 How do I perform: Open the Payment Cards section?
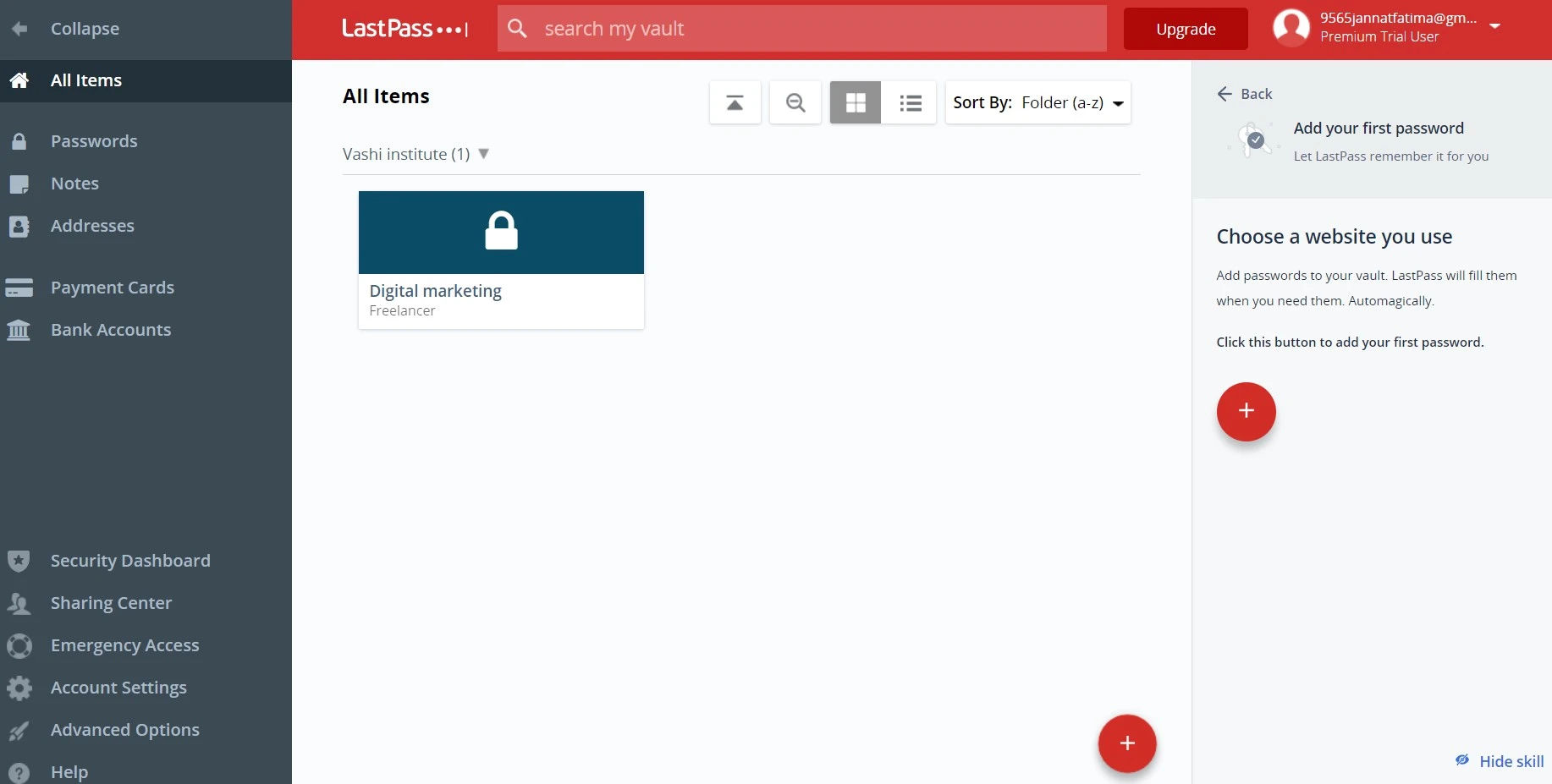click(x=113, y=287)
